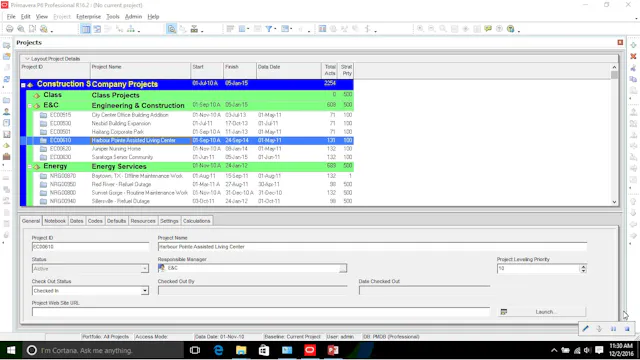
Task: Click the red close-panel icon beside Projects title
Action: (620, 42)
